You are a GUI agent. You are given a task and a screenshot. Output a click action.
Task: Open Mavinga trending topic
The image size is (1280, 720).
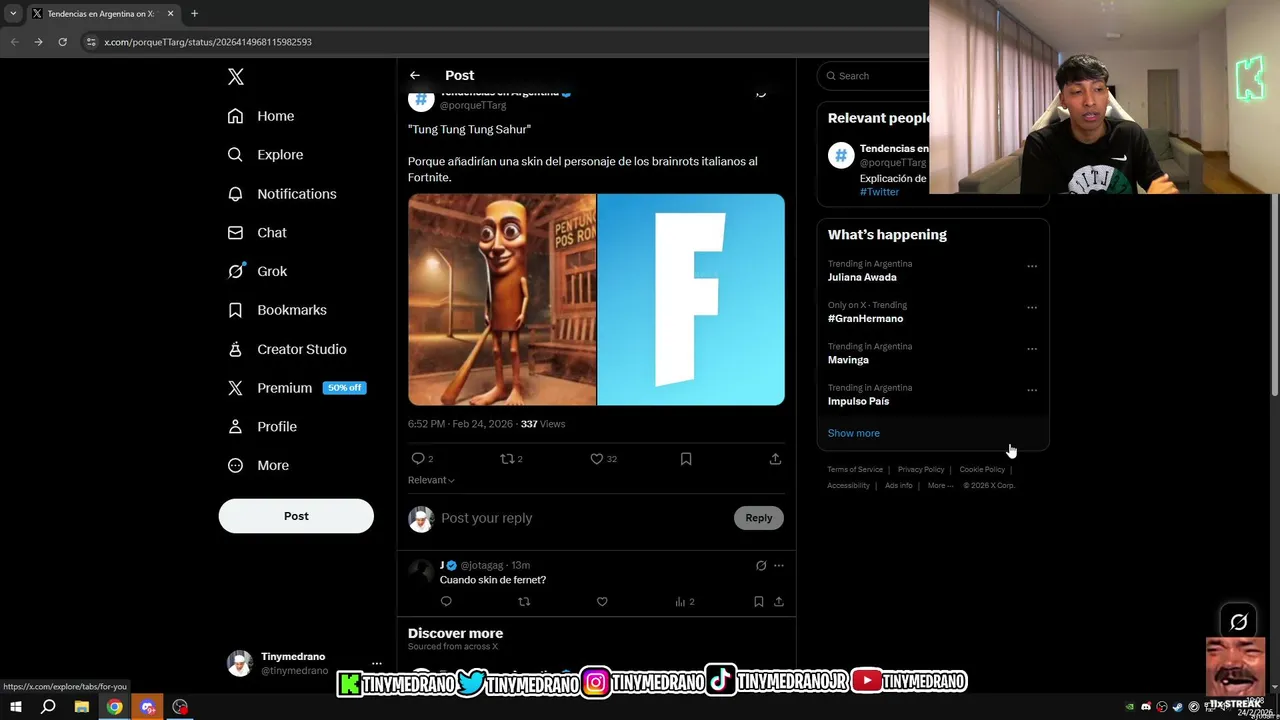tap(848, 360)
